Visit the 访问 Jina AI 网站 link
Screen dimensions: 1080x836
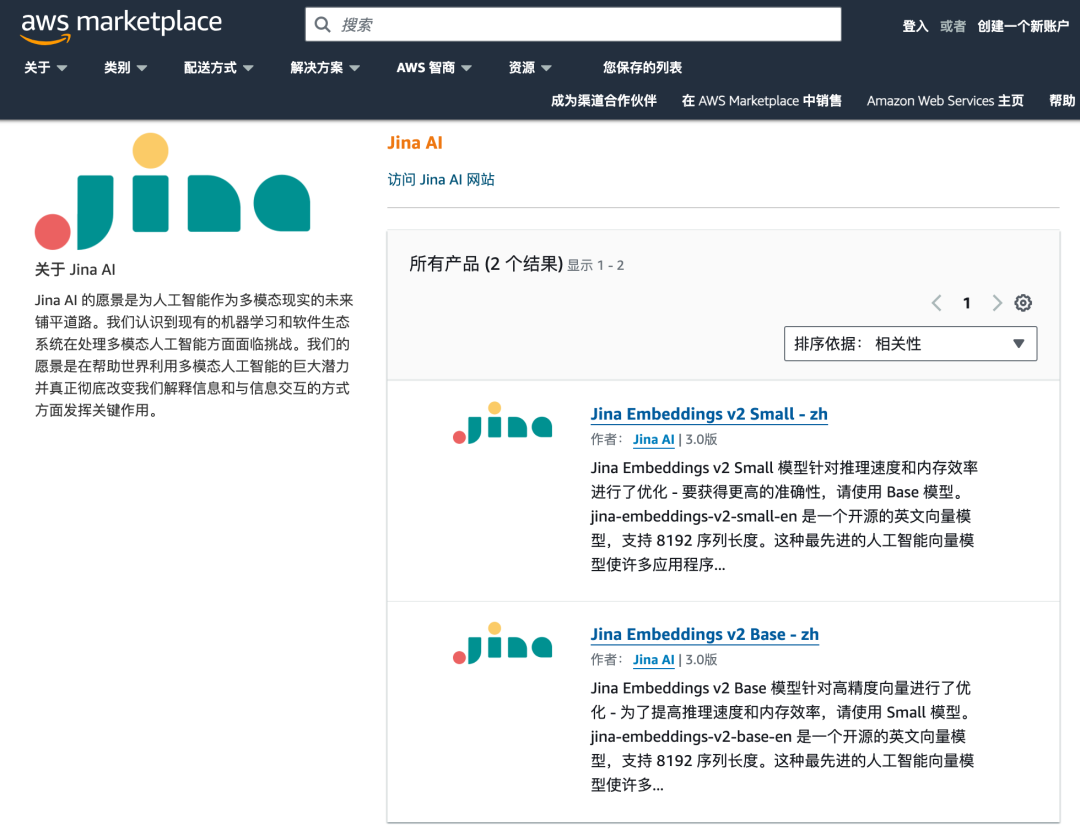[x=441, y=179]
